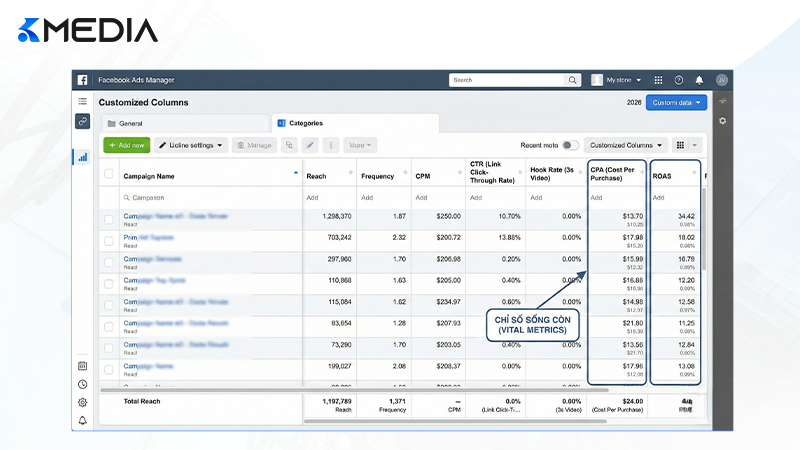Check the row with reach 83,654
The image size is (800, 450).
pyautogui.click(x=109, y=327)
